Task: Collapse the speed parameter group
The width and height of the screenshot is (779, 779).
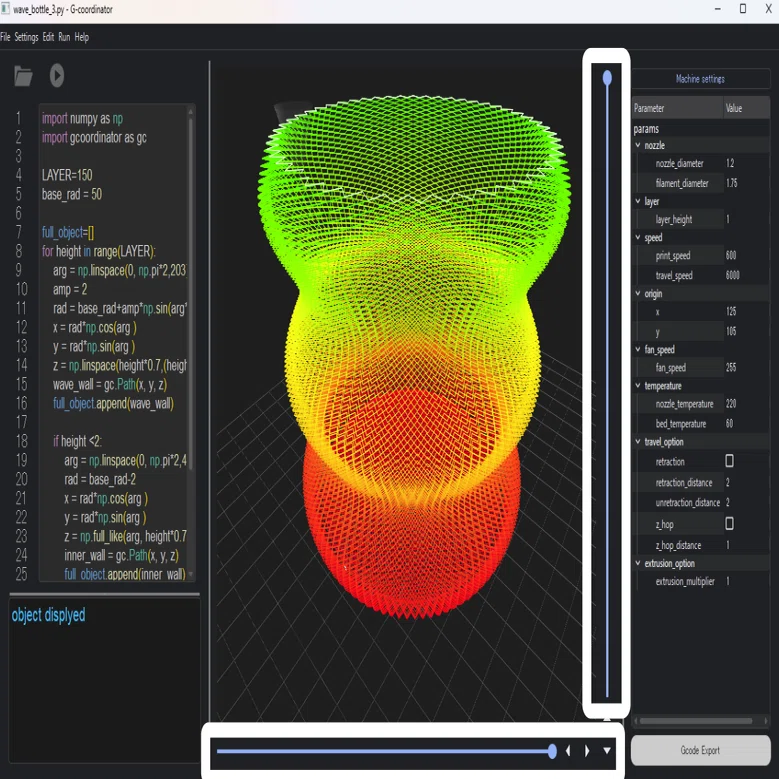Action: [638, 237]
